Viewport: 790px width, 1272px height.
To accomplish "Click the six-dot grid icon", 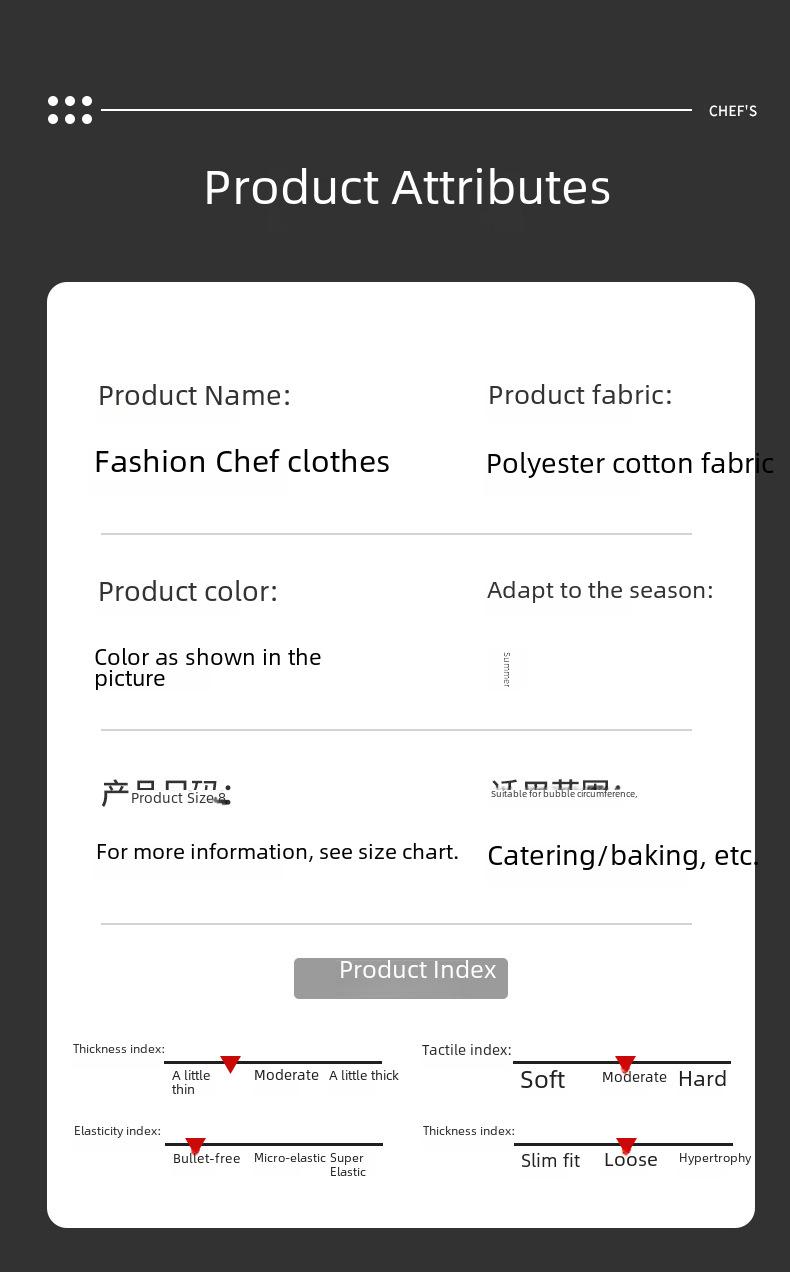I will click(70, 110).
